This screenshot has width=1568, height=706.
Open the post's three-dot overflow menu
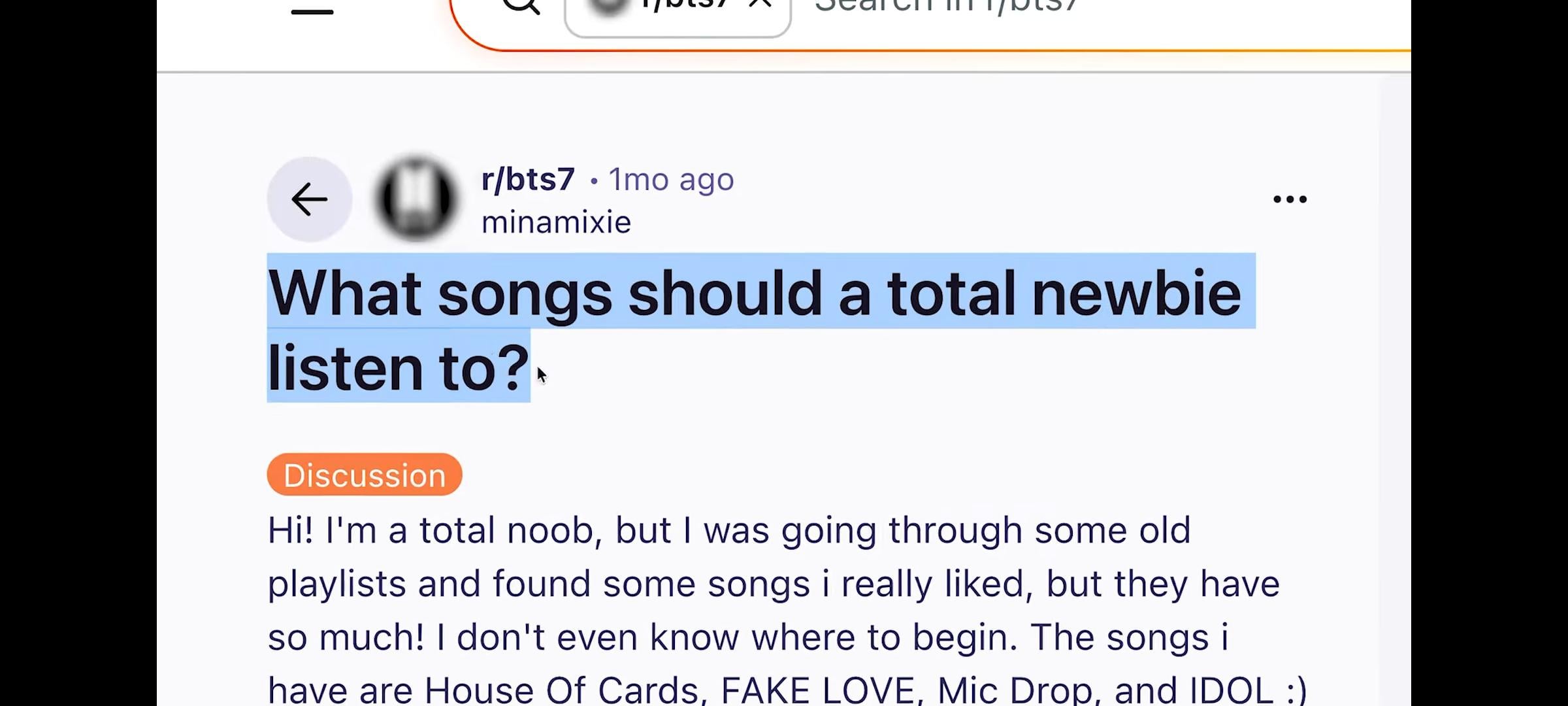1290,199
